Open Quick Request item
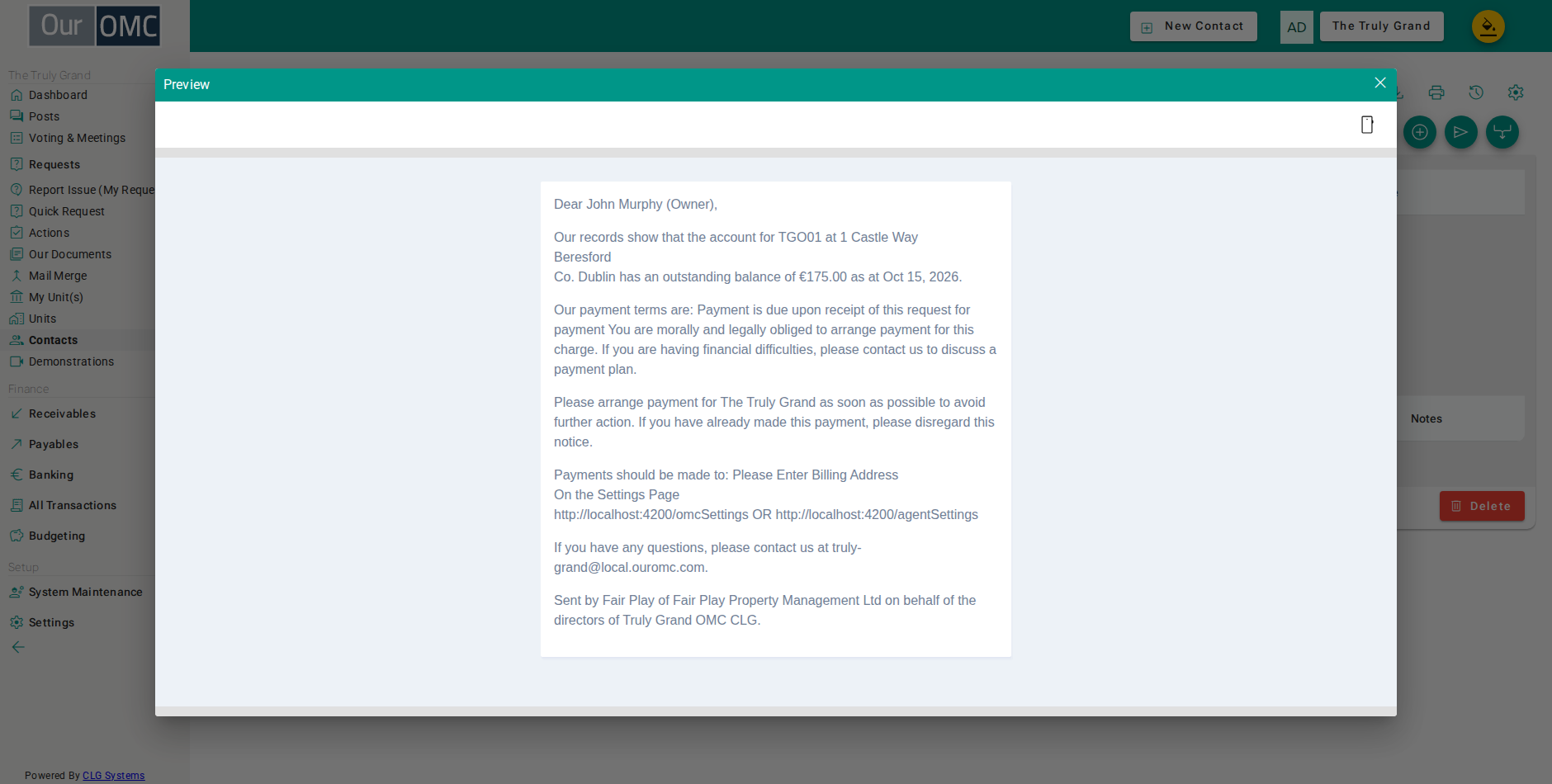This screenshot has height=784, width=1552. (x=66, y=211)
